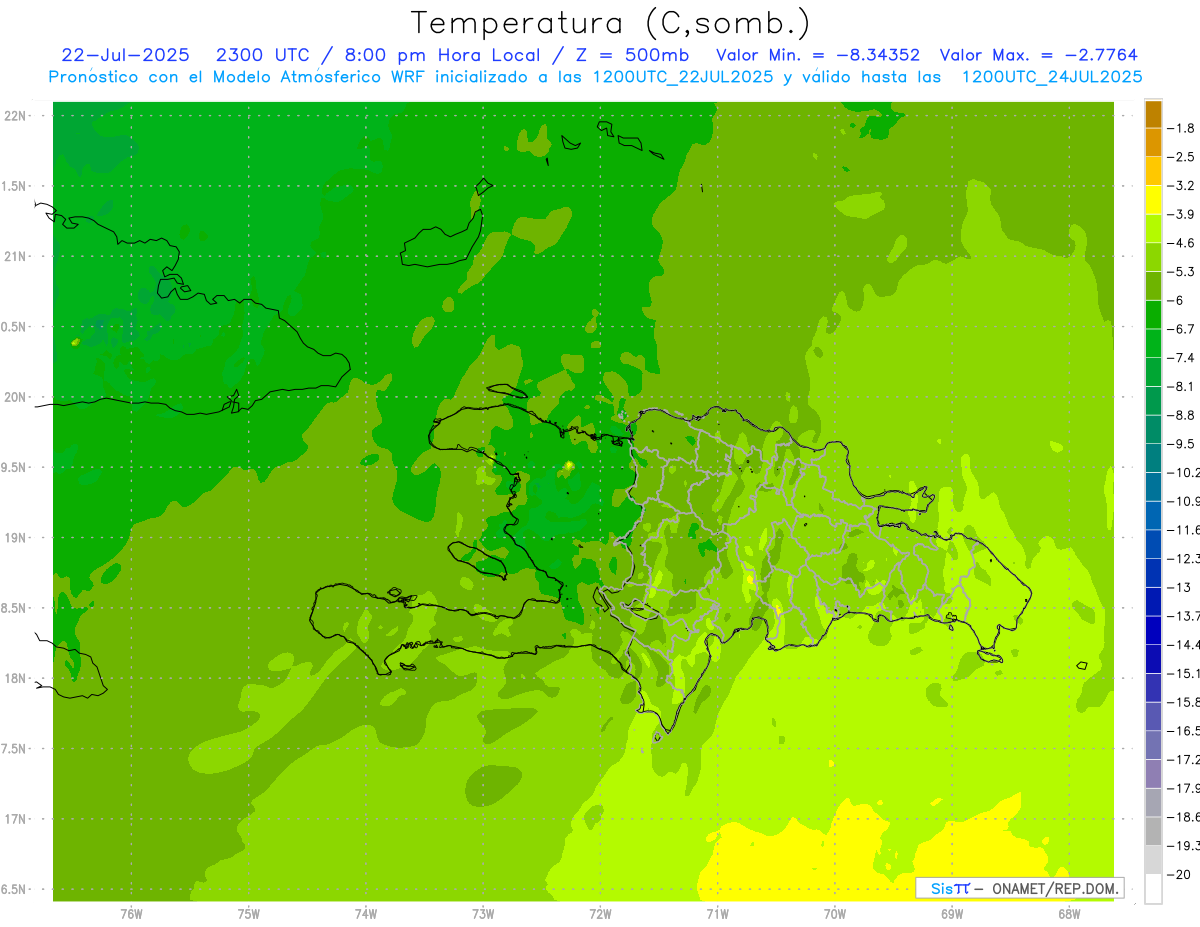1200x927 pixels.
Task: Click the '20N' latitude axis label
Action: 14,397
